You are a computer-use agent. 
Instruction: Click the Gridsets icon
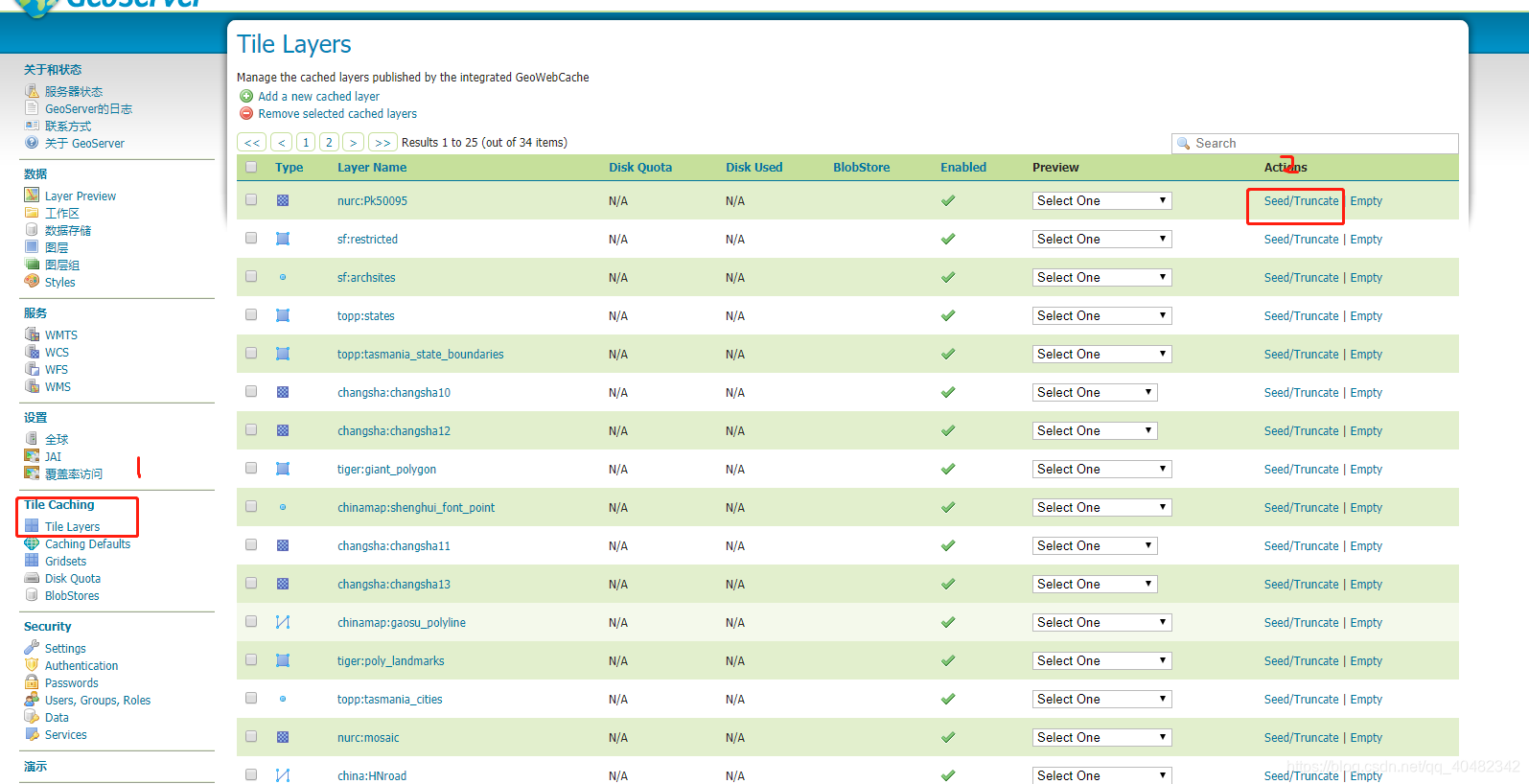click(32, 561)
